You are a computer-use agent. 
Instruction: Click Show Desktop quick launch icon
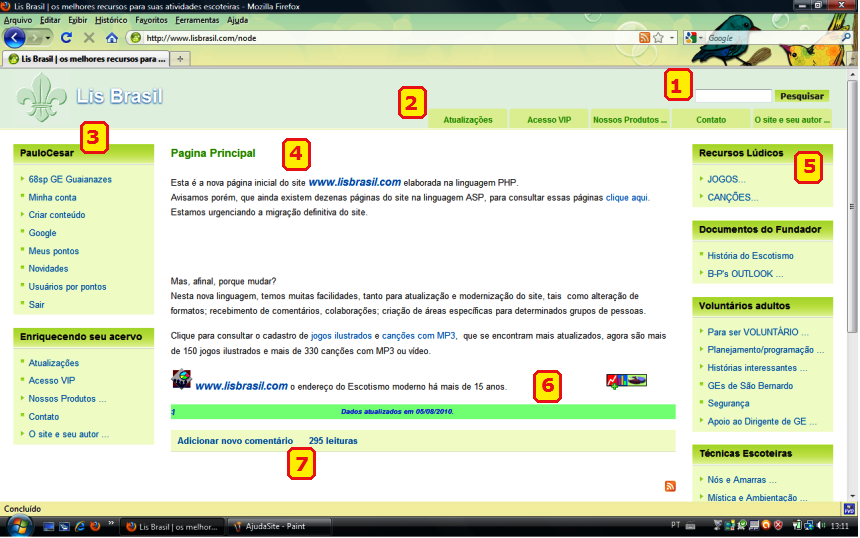coord(49,526)
